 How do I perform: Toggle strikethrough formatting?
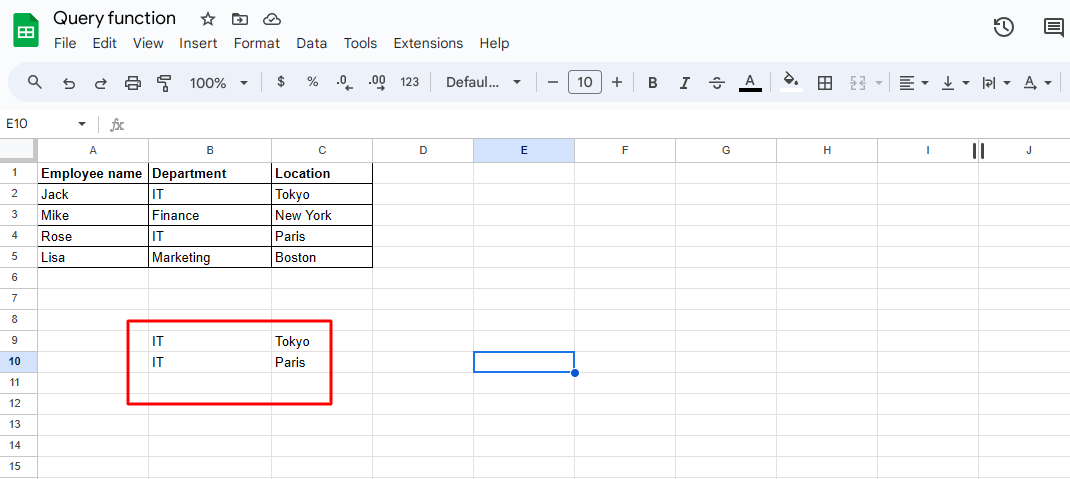(717, 83)
